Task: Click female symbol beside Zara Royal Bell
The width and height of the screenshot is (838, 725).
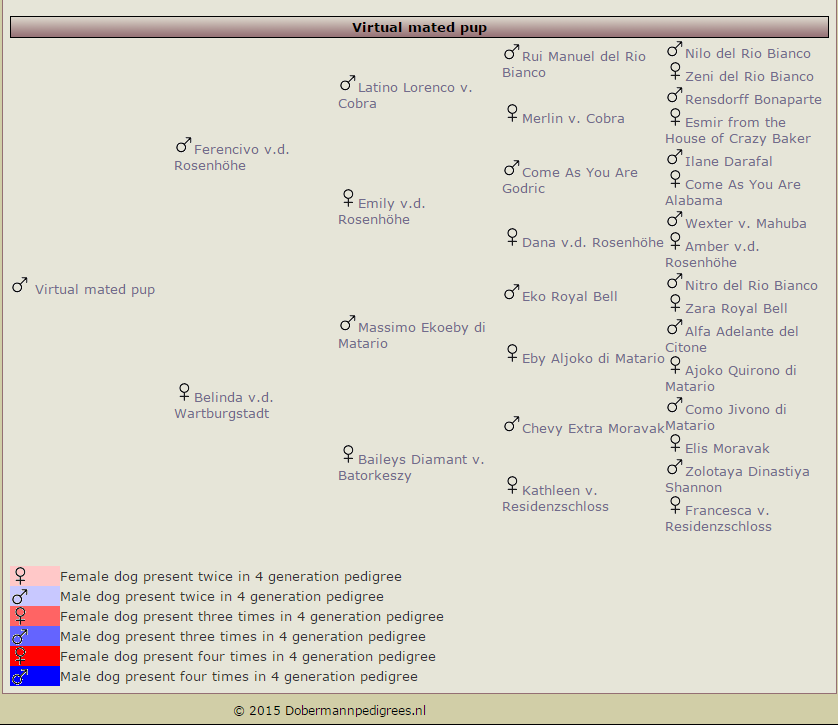Action: click(x=675, y=303)
